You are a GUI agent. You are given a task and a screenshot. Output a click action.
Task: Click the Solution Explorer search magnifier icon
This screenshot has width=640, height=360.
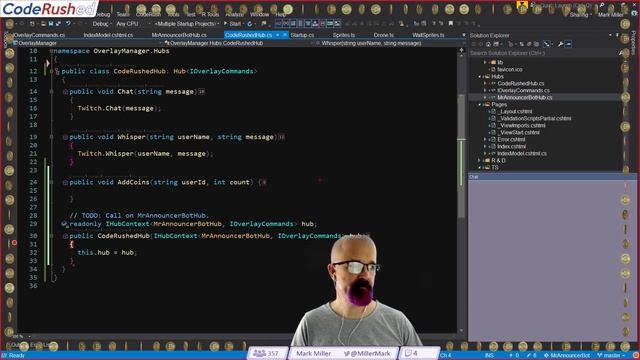click(x=620, y=53)
